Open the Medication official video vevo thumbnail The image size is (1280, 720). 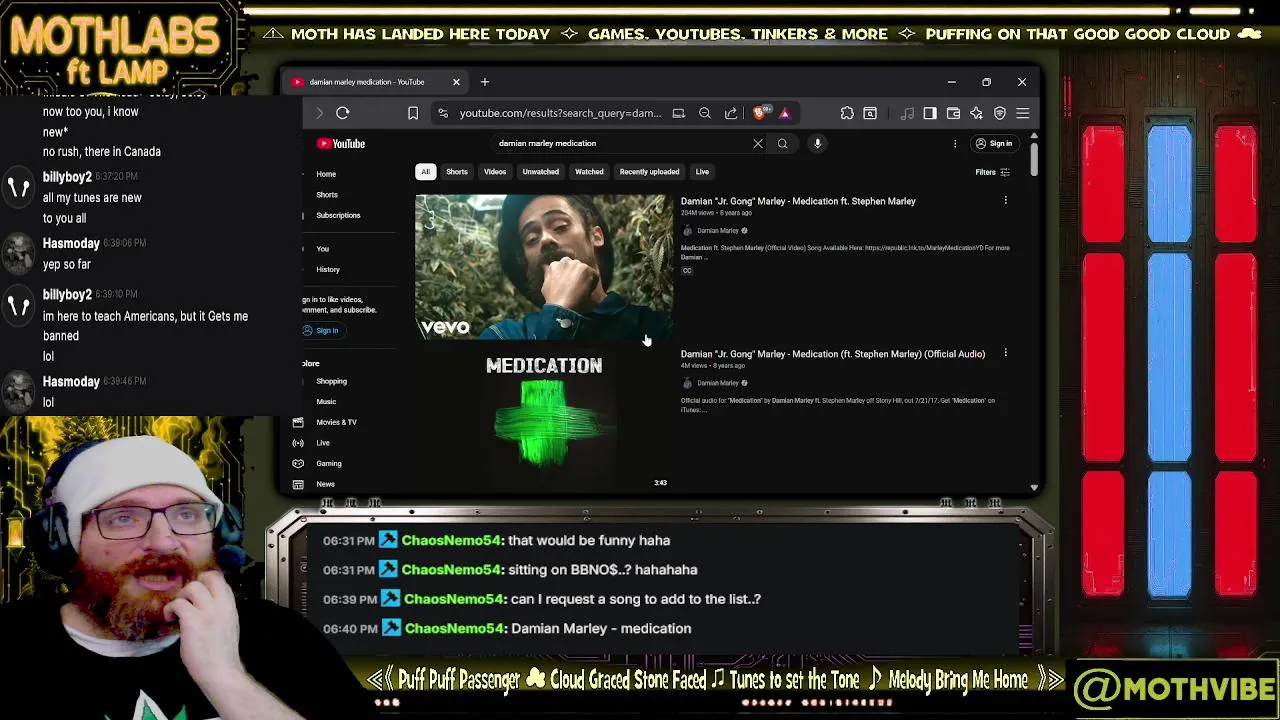[x=544, y=267]
